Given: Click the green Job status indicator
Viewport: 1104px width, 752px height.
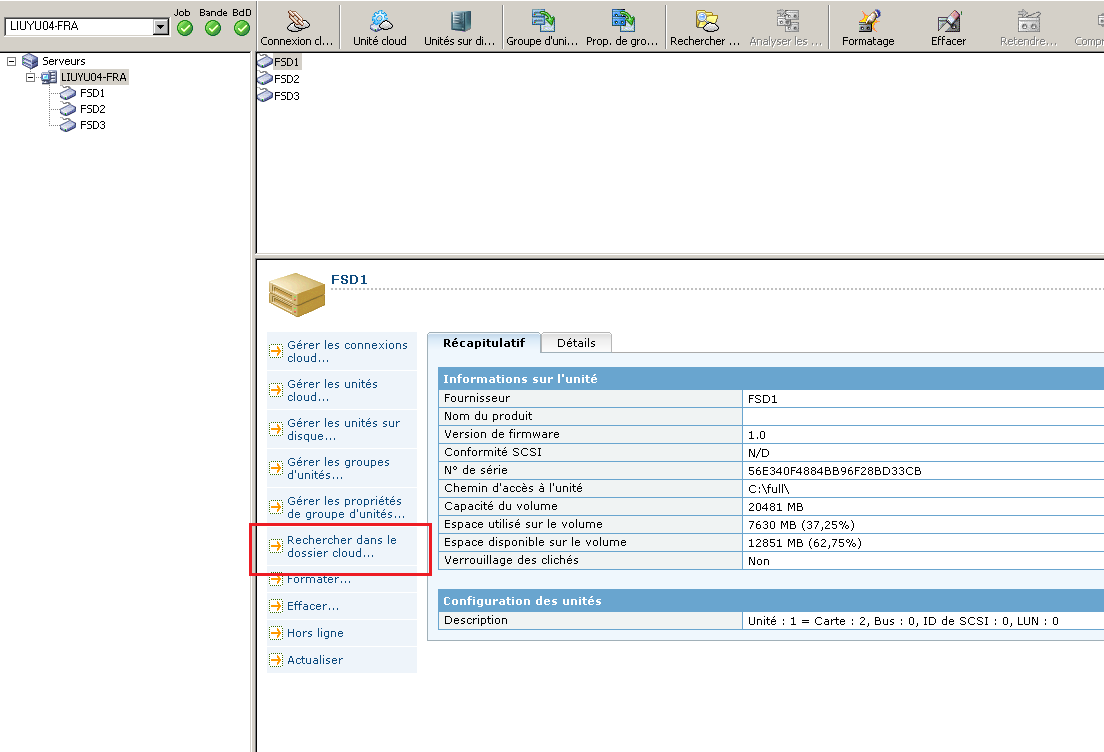Looking at the screenshot, I should [x=184, y=28].
